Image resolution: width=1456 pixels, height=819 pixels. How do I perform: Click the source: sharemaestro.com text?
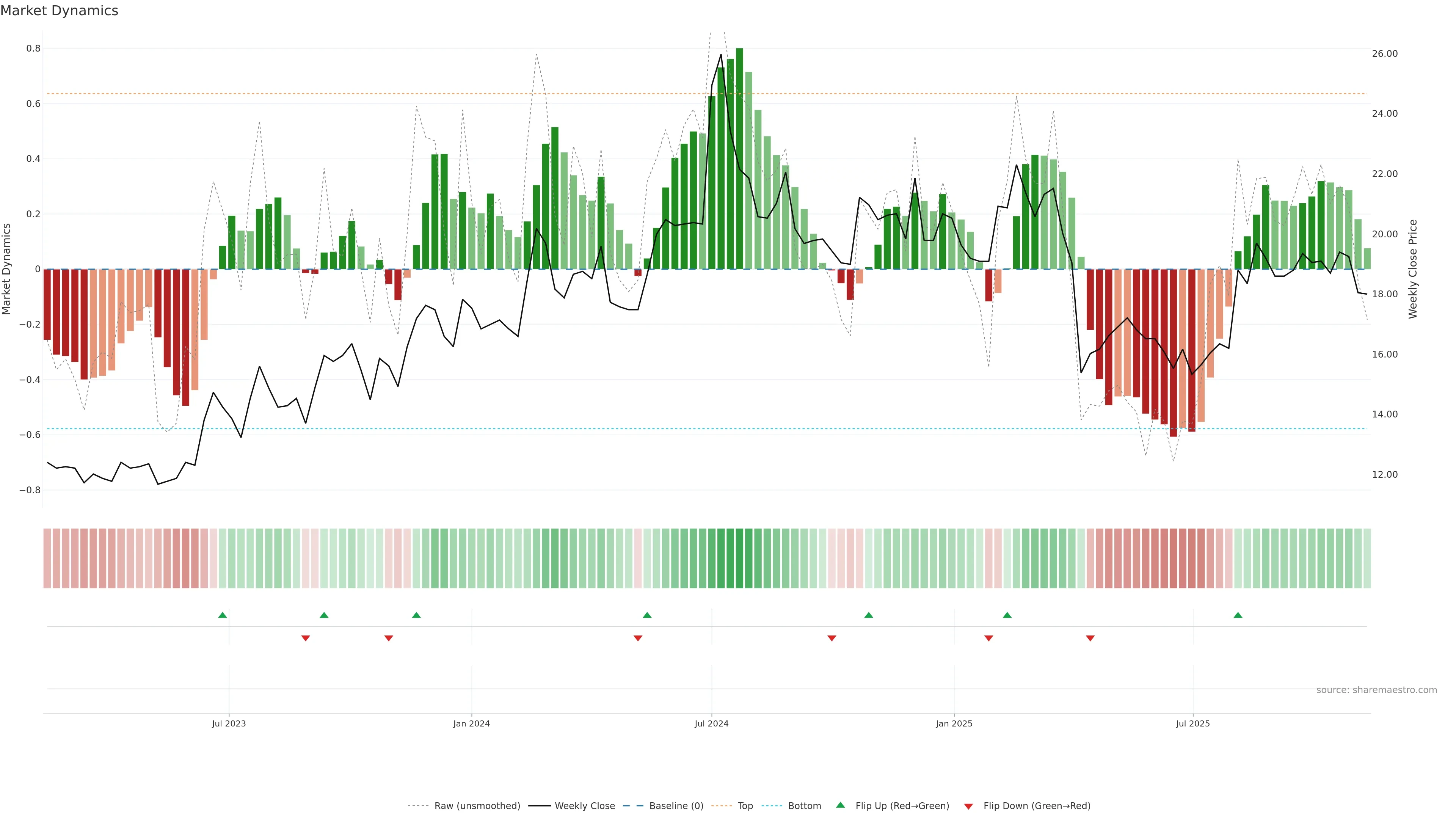[x=1376, y=690]
